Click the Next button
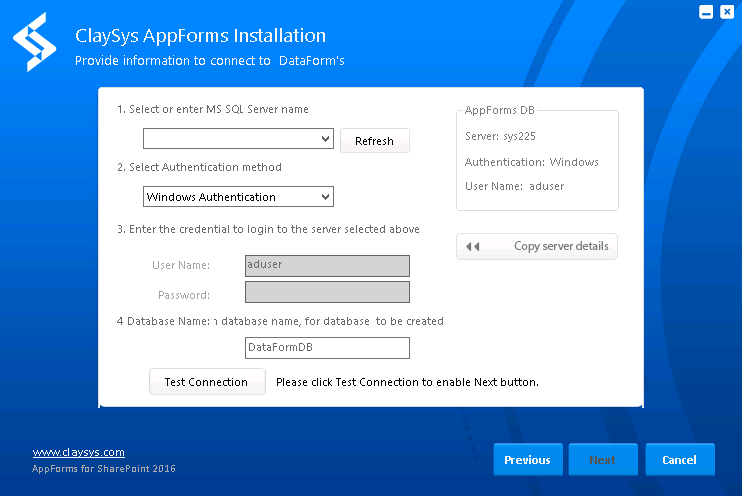Screen dimensions: 742x496 pos(603,460)
